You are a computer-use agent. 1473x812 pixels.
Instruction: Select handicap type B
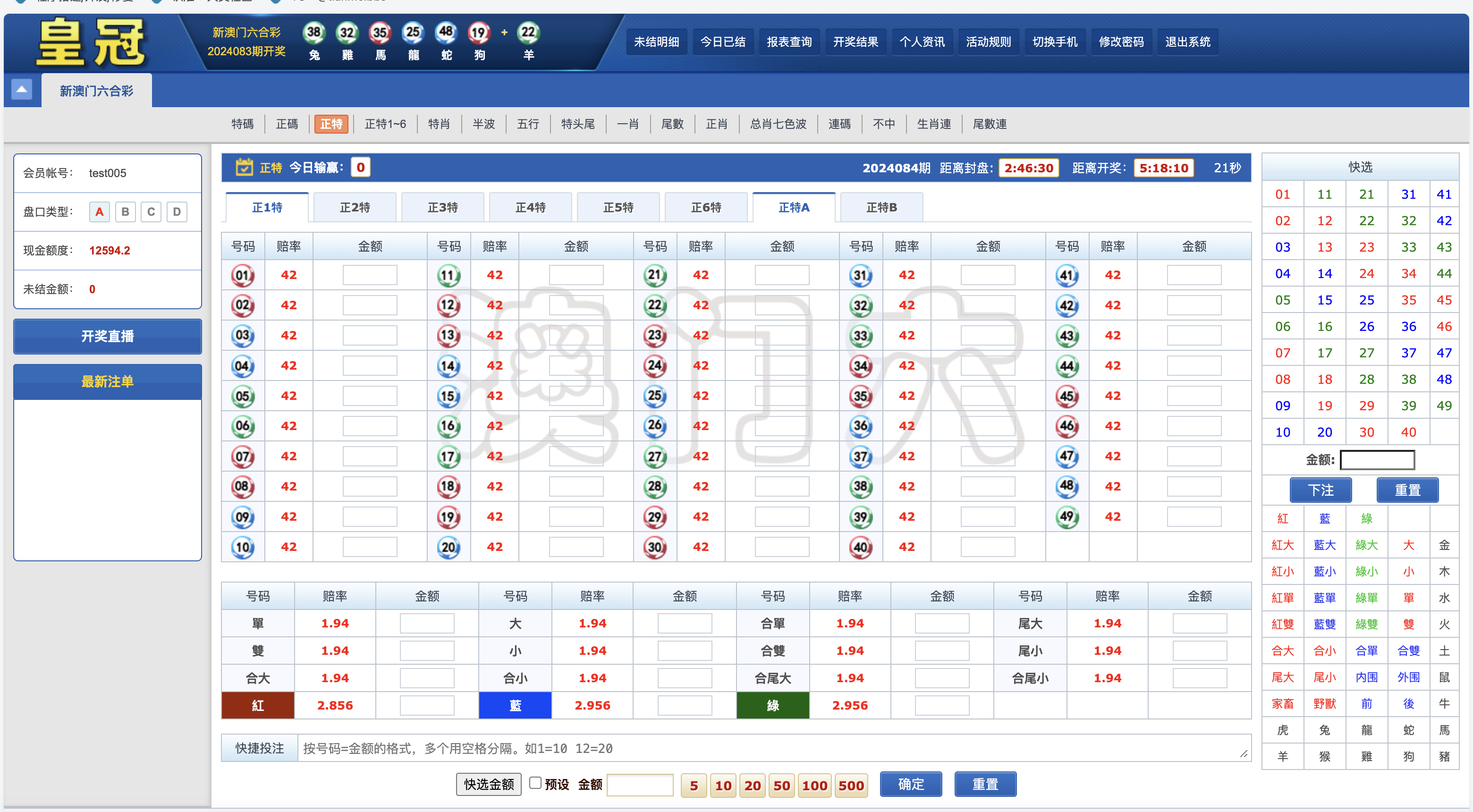point(125,211)
